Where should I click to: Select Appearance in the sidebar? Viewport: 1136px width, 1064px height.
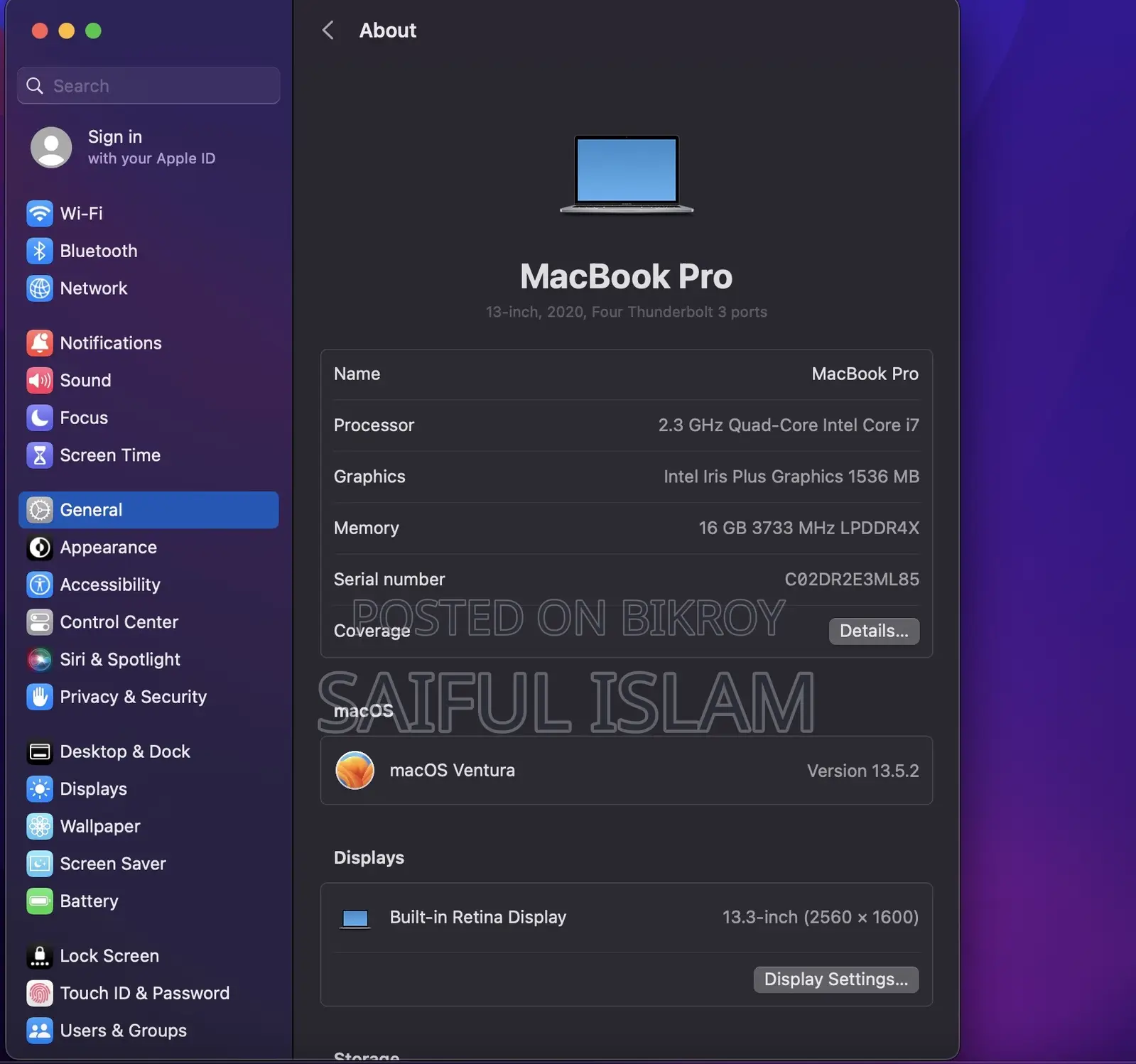(x=148, y=548)
